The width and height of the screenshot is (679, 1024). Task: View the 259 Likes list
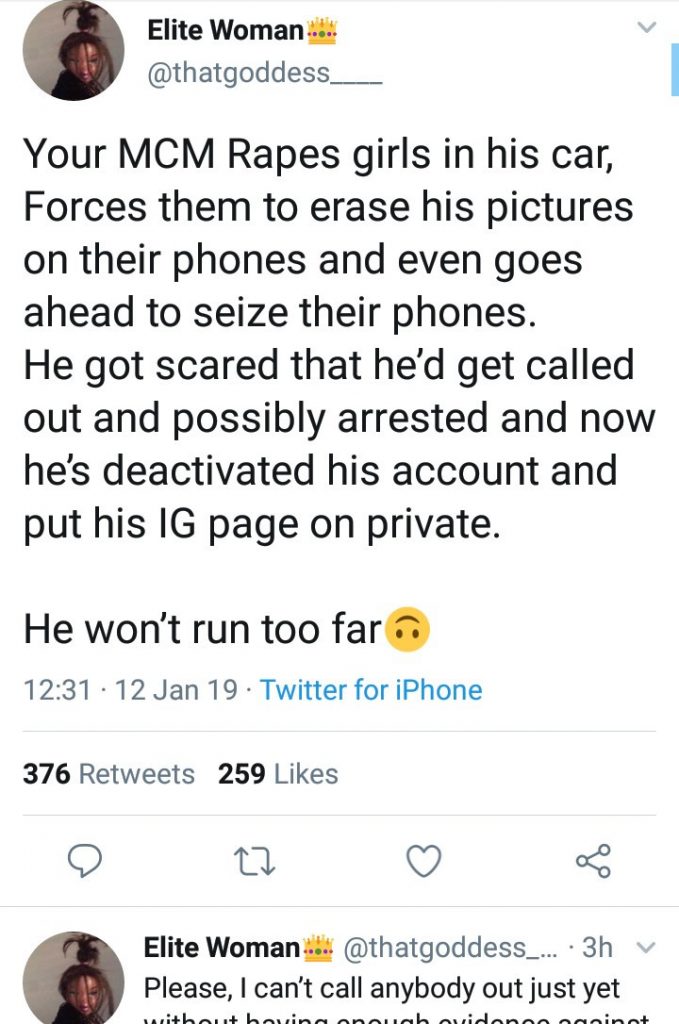tap(278, 774)
